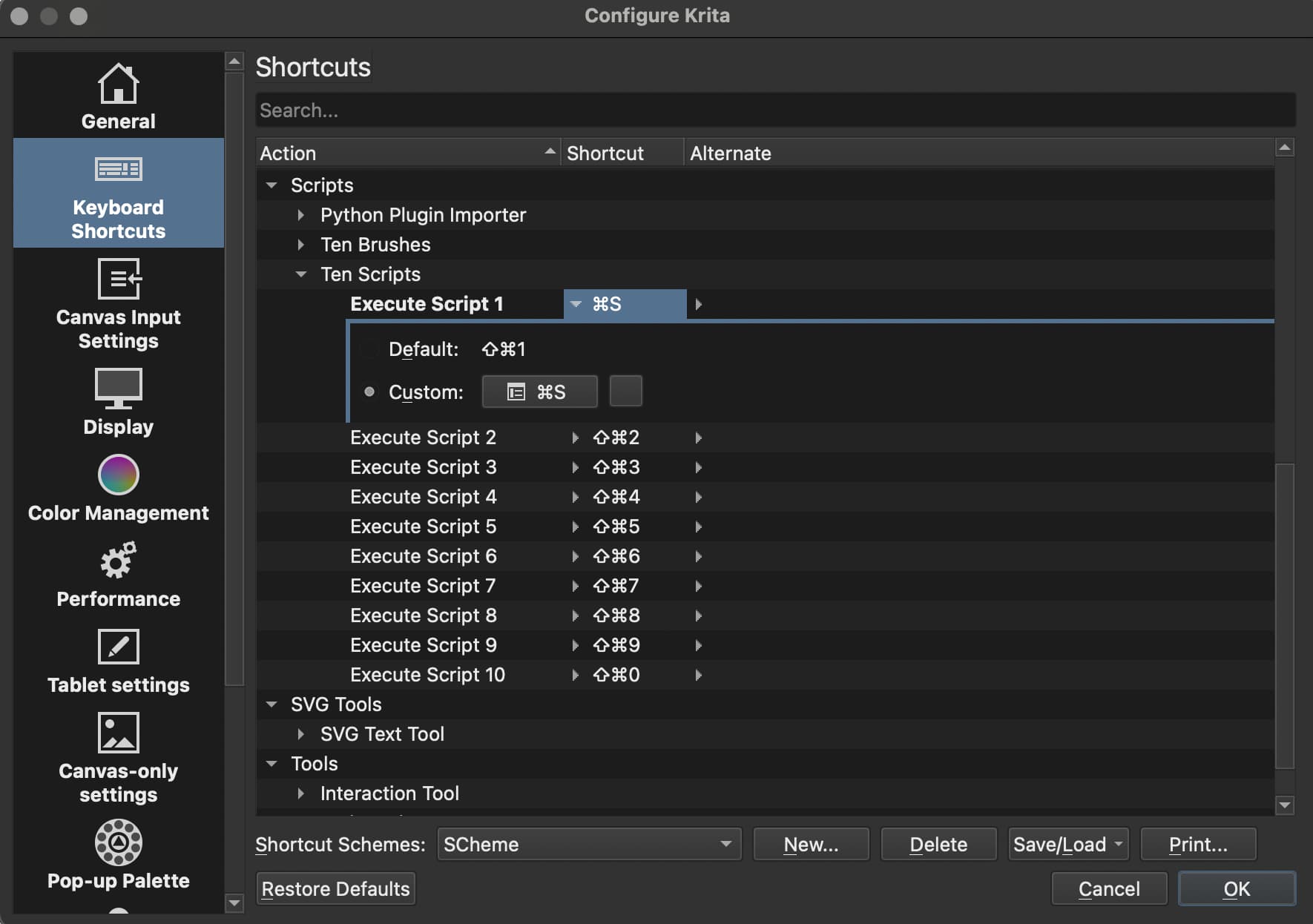Select the Canvas Input Settings icon

point(118,279)
